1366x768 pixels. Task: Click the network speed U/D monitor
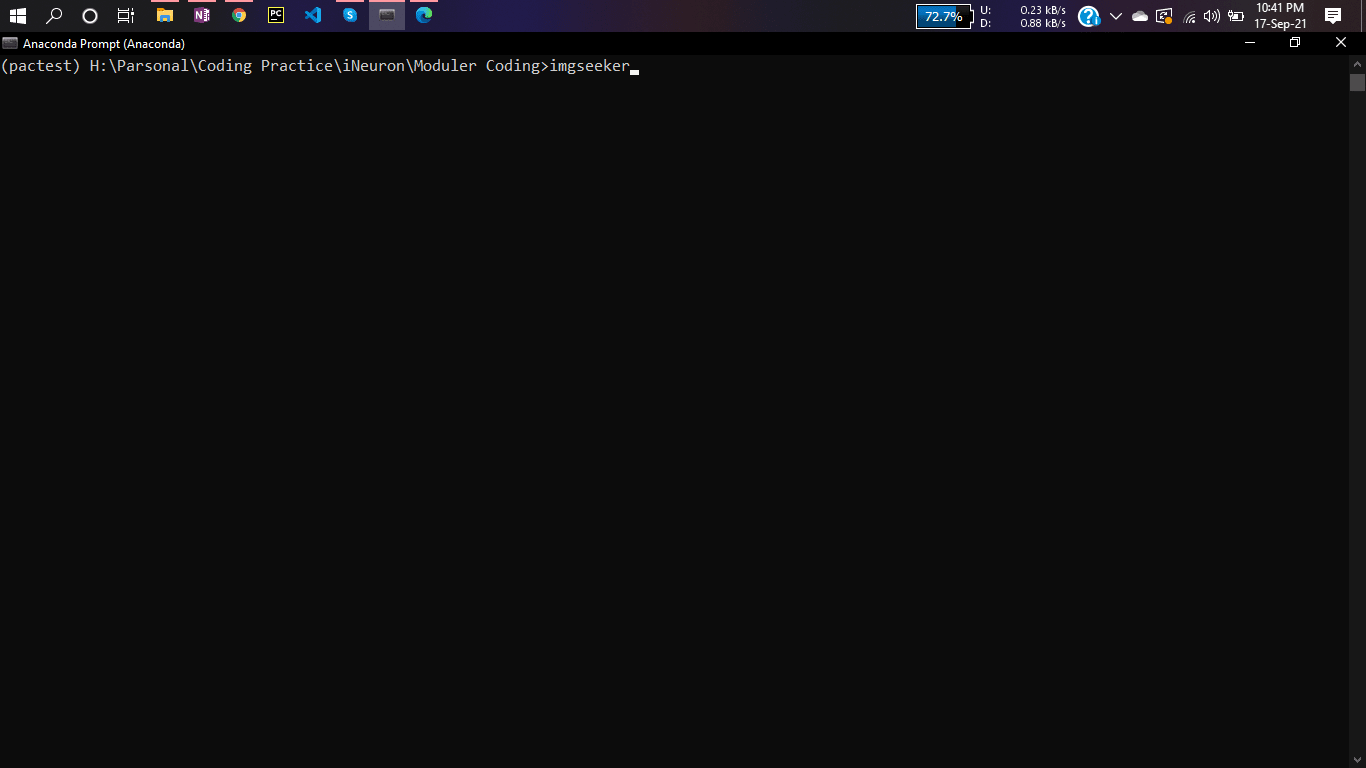point(1023,16)
